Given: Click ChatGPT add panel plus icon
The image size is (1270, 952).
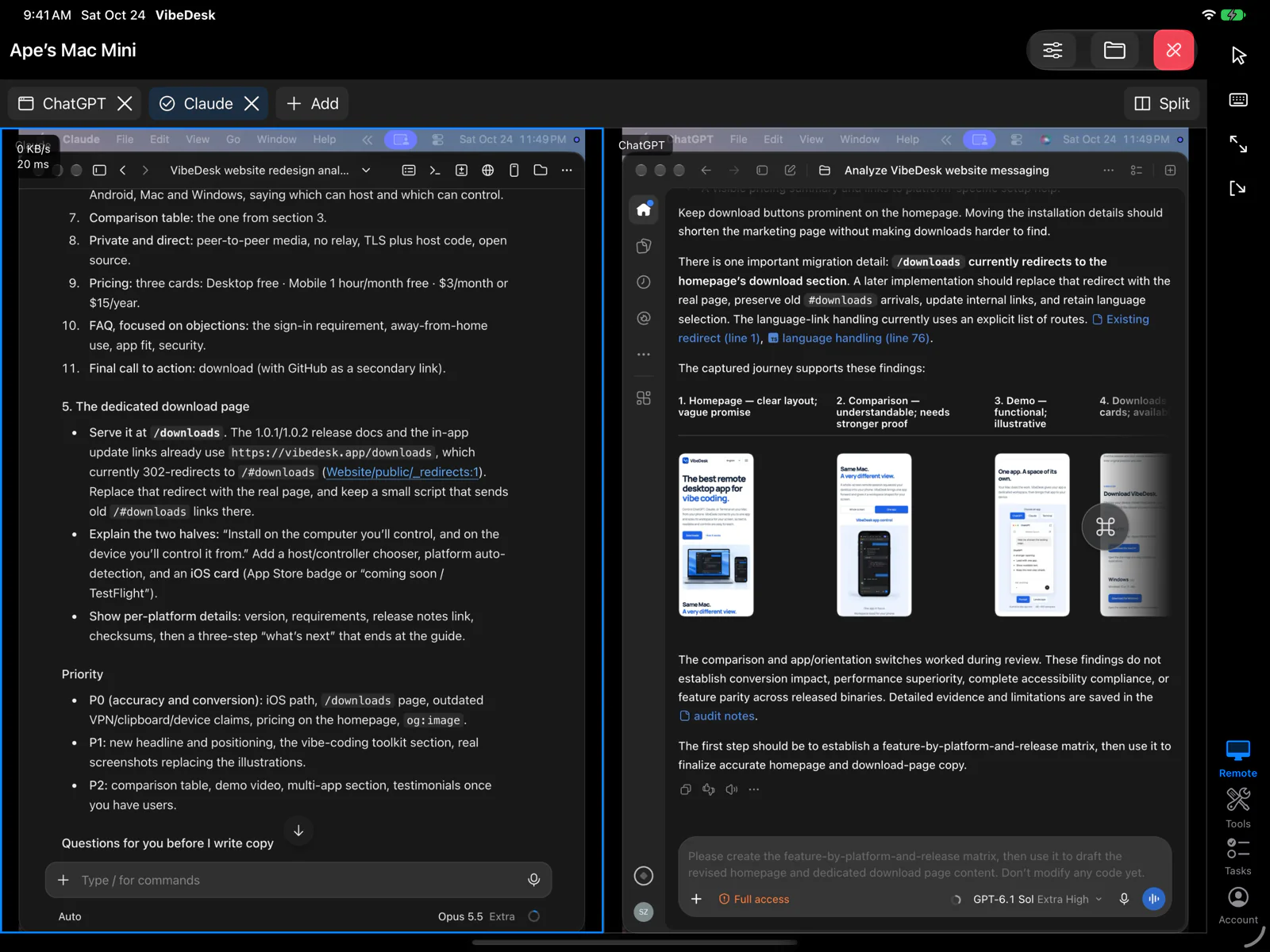Looking at the screenshot, I should (1170, 170).
